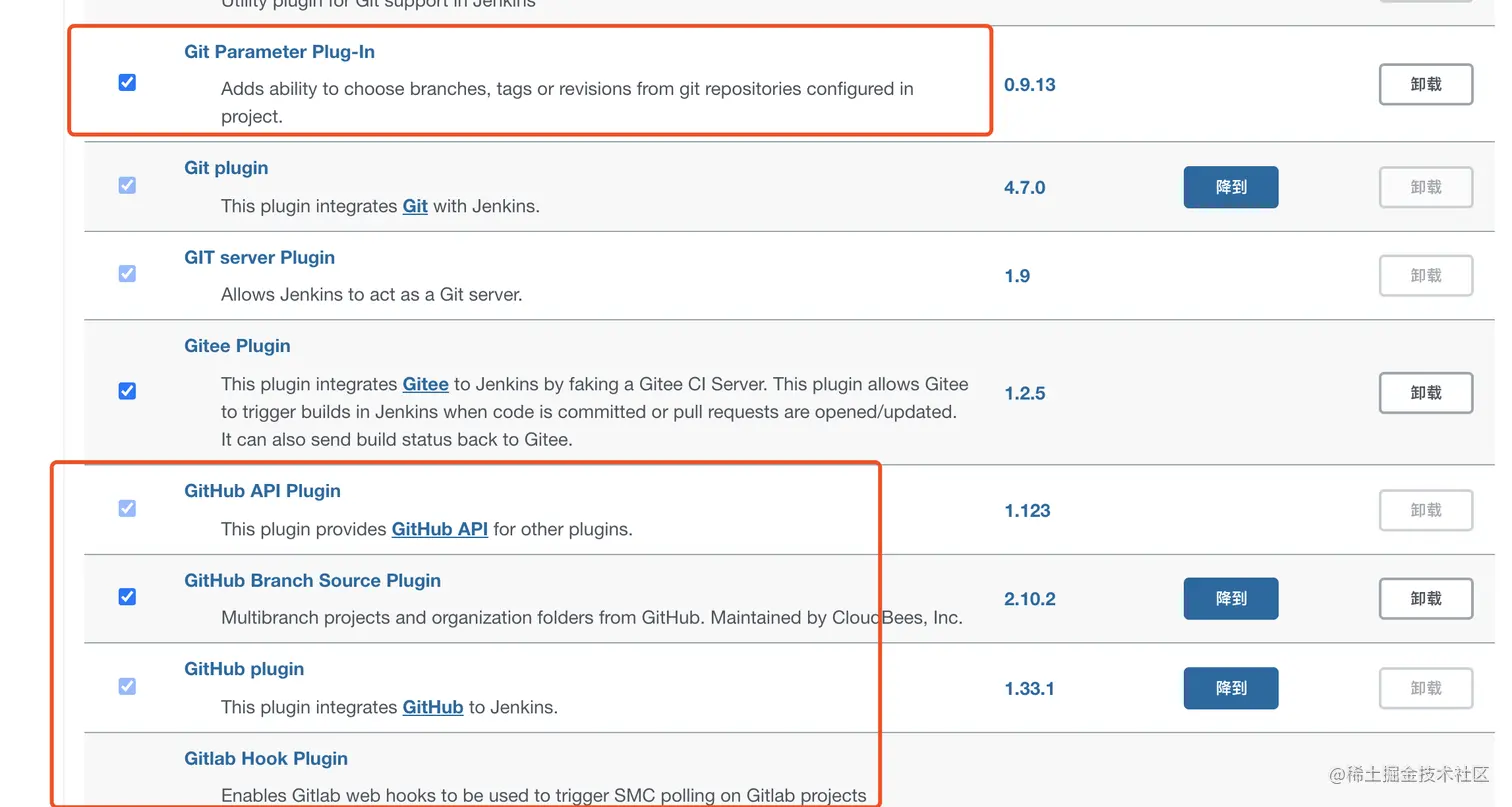This screenshot has width=1512, height=807.
Task: Uncheck the Gitee Plugin checkbox
Action: tap(127, 390)
